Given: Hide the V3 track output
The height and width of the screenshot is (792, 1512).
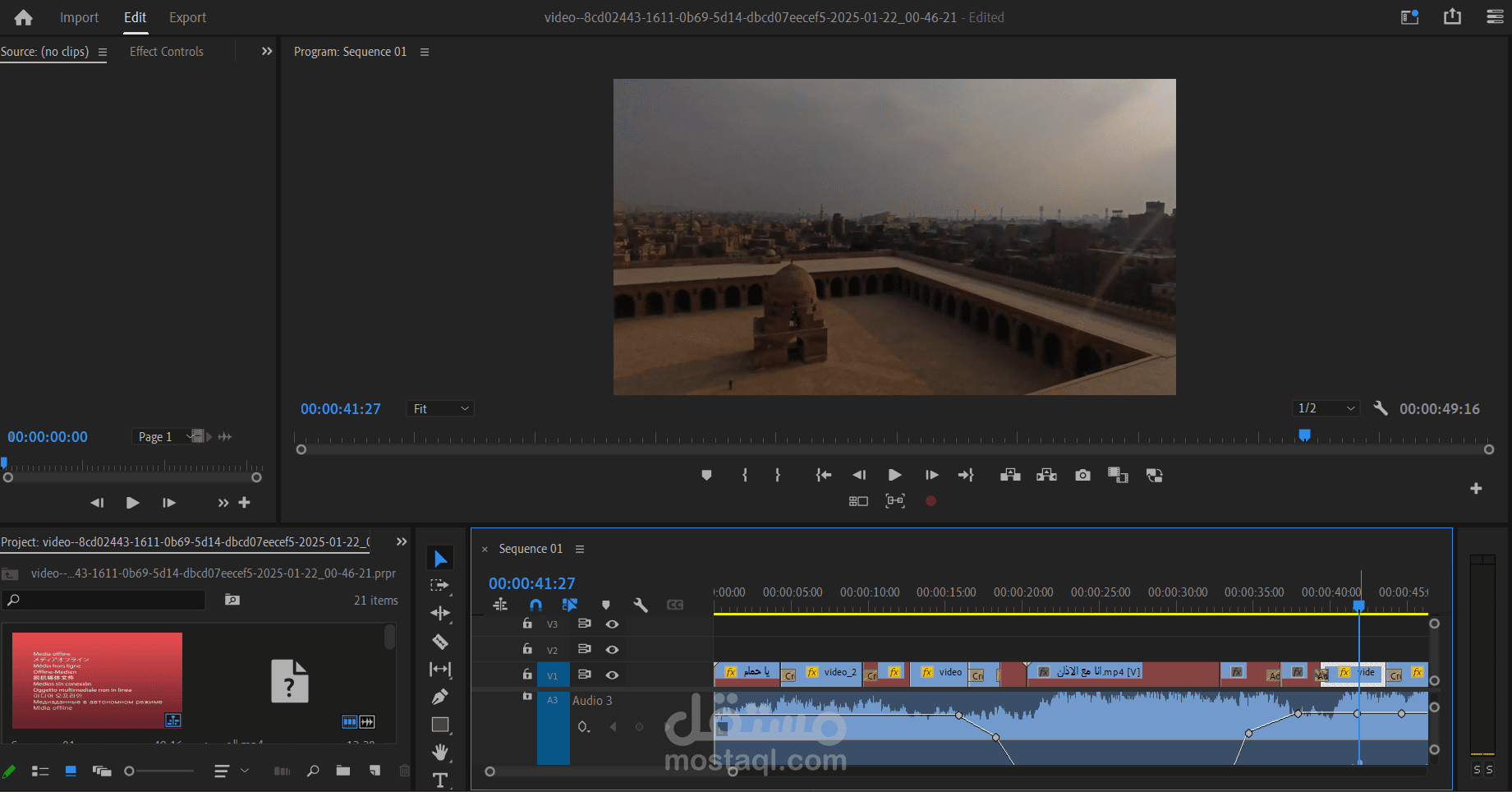Looking at the screenshot, I should [612, 624].
